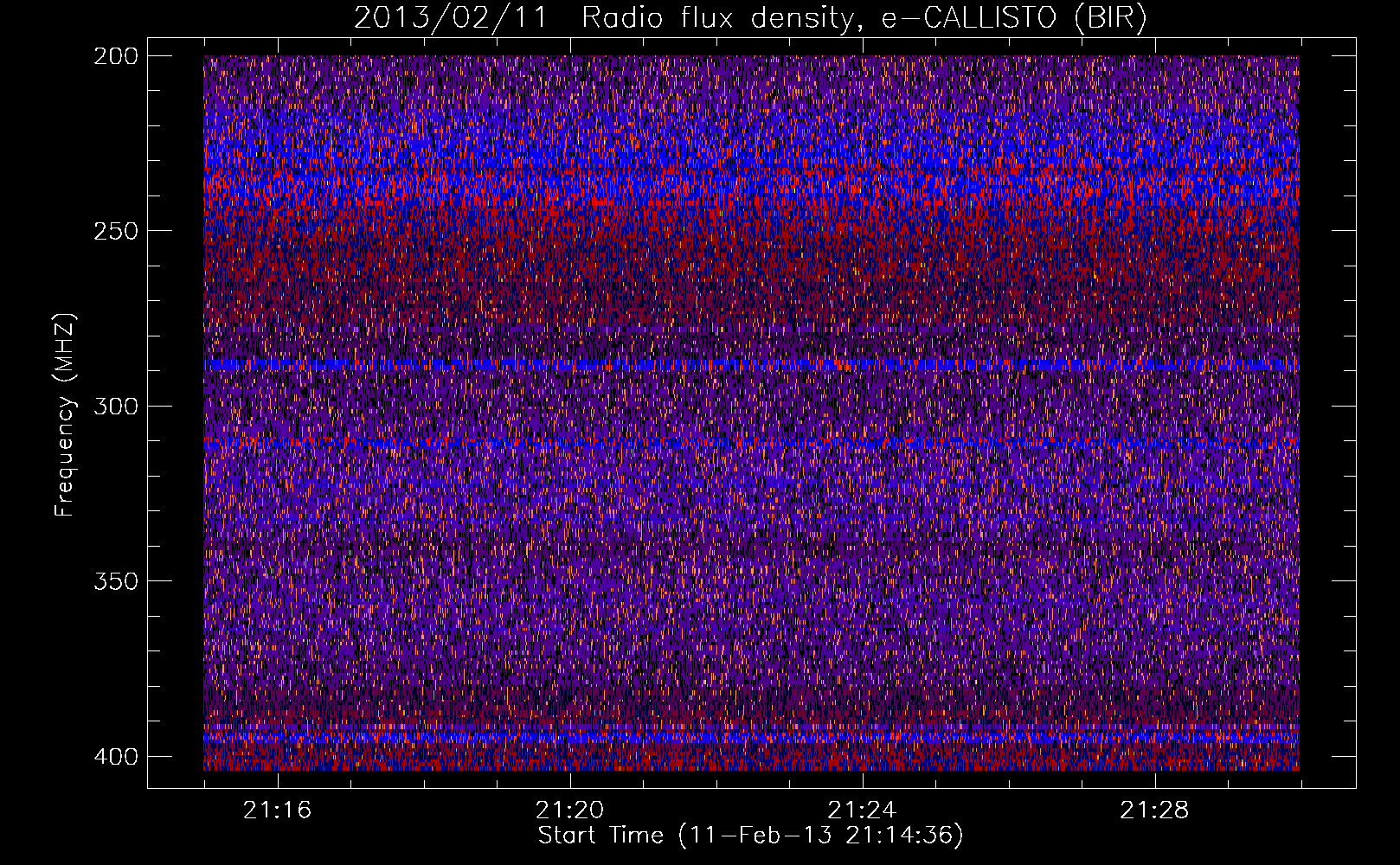This screenshot has width=1400, height=865.
Task: Click the red-blue band near 310 MHz
Action: click(x=751, y=443)
